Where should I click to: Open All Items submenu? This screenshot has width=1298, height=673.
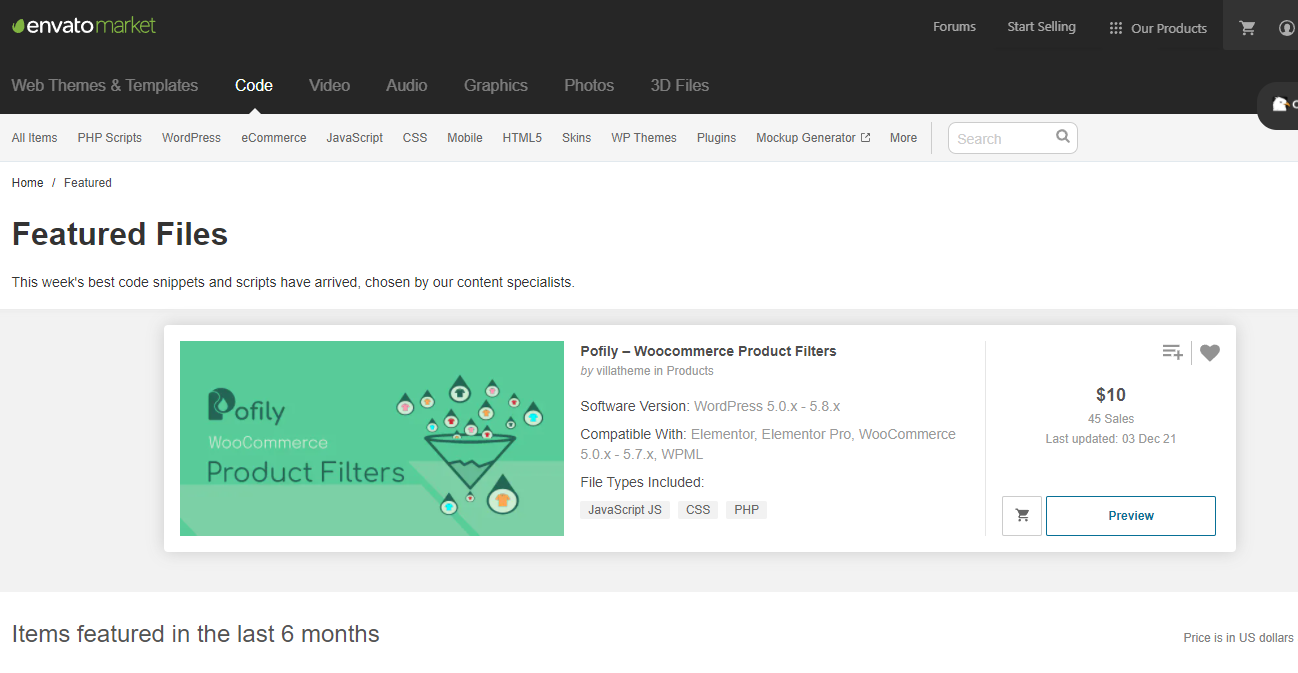pos(34,138)
